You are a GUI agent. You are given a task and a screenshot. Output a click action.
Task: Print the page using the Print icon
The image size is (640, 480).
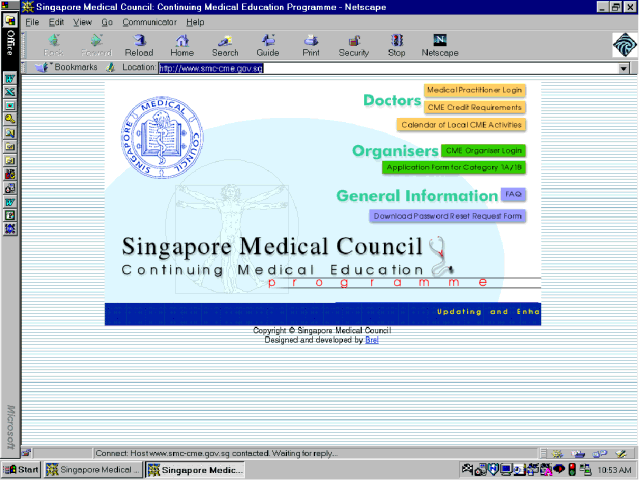pyautogui.click(x=311, y=45)
